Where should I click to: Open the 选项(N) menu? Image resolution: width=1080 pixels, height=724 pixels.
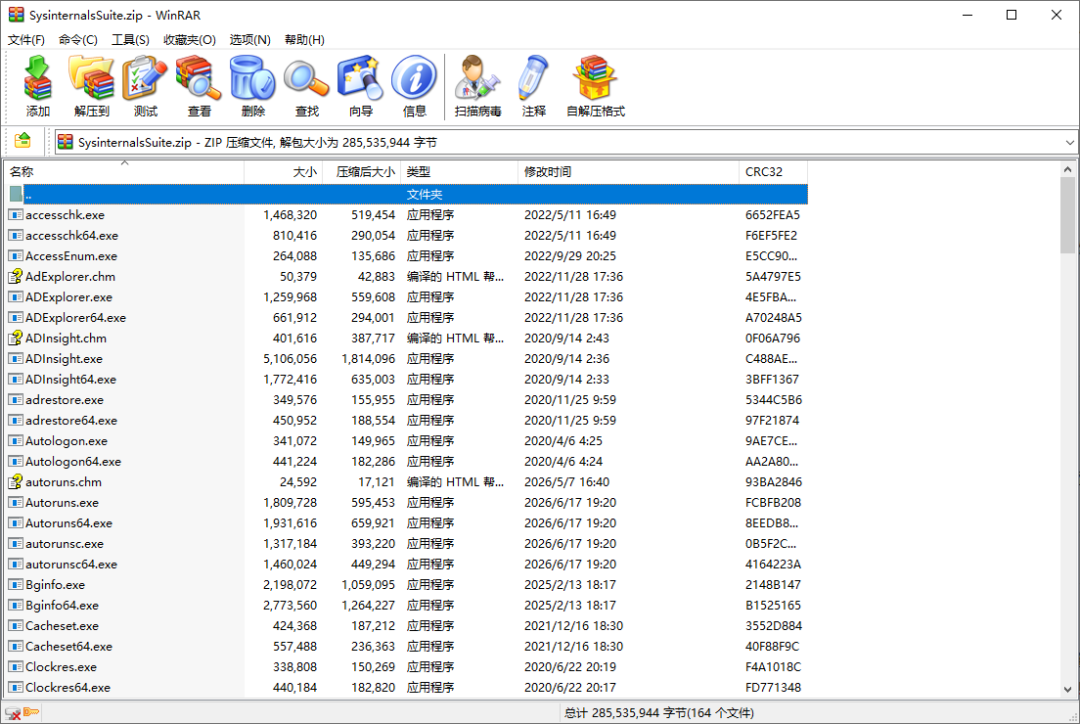[x=250, y=40]
